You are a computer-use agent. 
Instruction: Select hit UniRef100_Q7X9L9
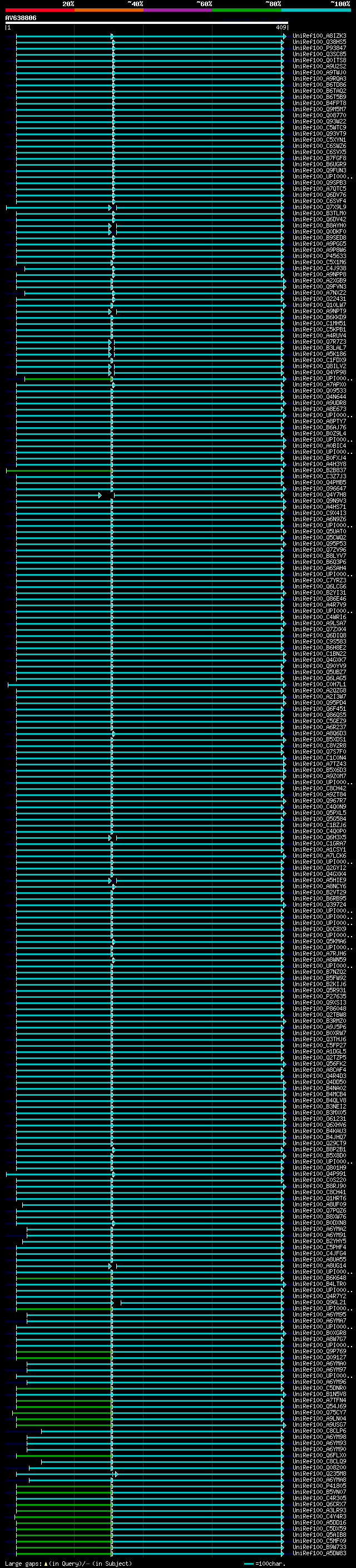click(319, 207)
